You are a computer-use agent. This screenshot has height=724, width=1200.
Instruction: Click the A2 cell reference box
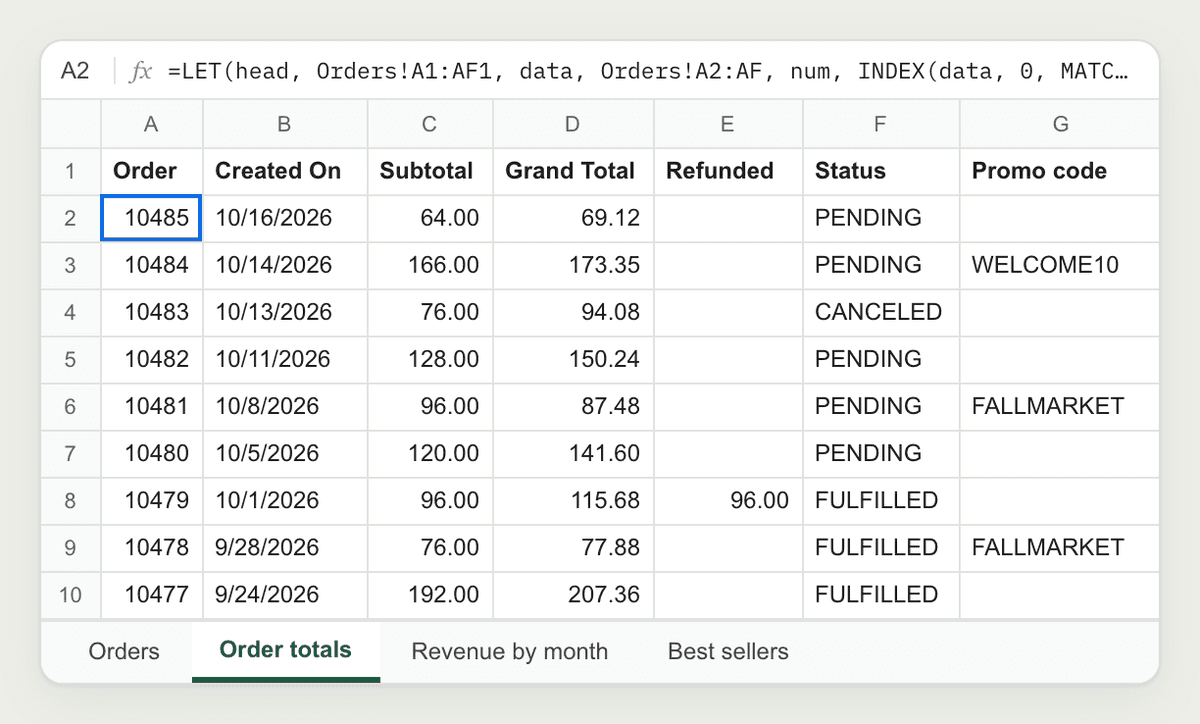(76, 71)
